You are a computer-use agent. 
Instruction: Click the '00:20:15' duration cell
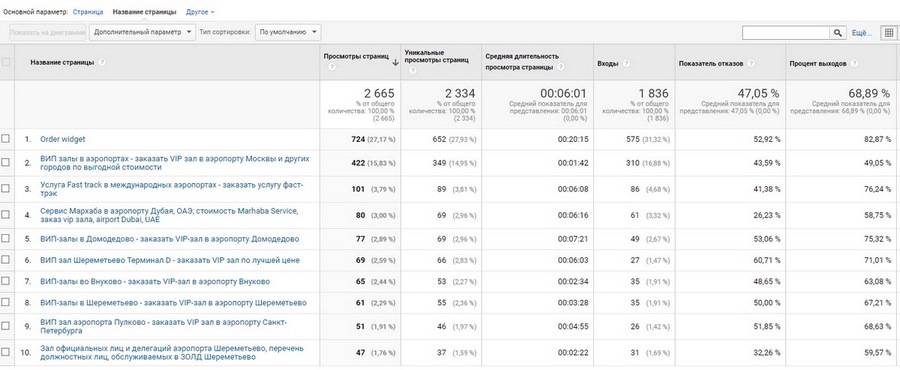click(572, 139)
